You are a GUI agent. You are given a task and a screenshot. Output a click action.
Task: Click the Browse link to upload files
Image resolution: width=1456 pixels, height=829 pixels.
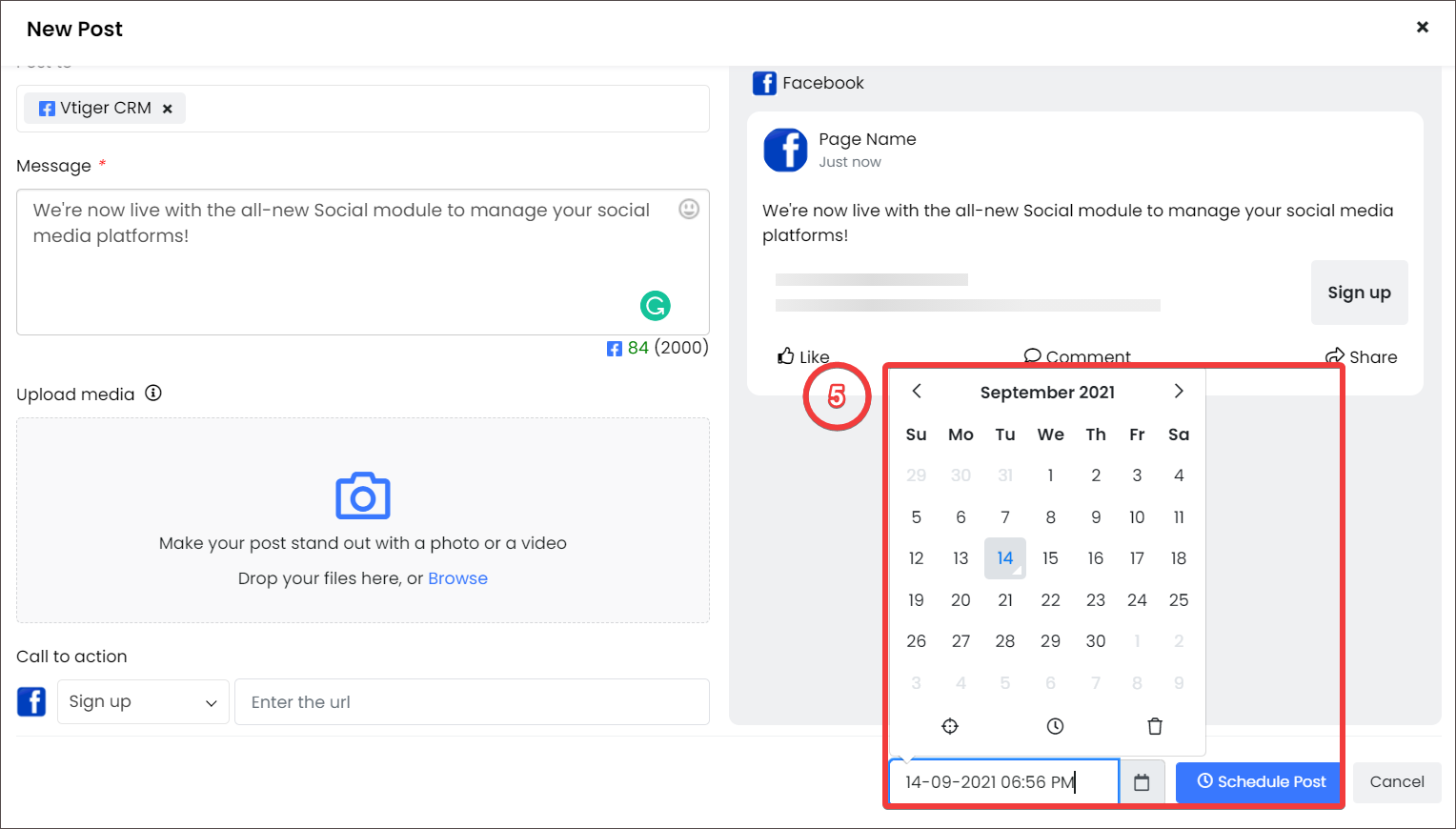[458, 577]
